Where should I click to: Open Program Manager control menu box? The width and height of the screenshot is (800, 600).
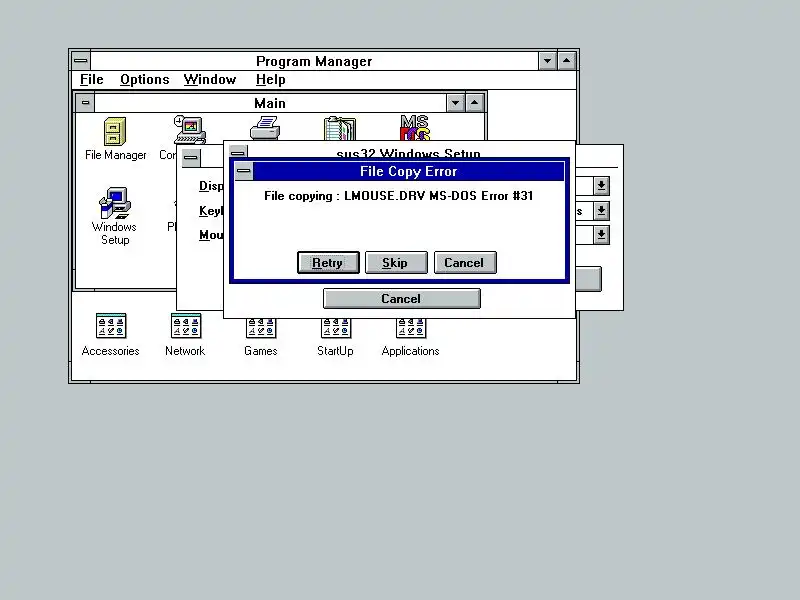tap(81, 61)
